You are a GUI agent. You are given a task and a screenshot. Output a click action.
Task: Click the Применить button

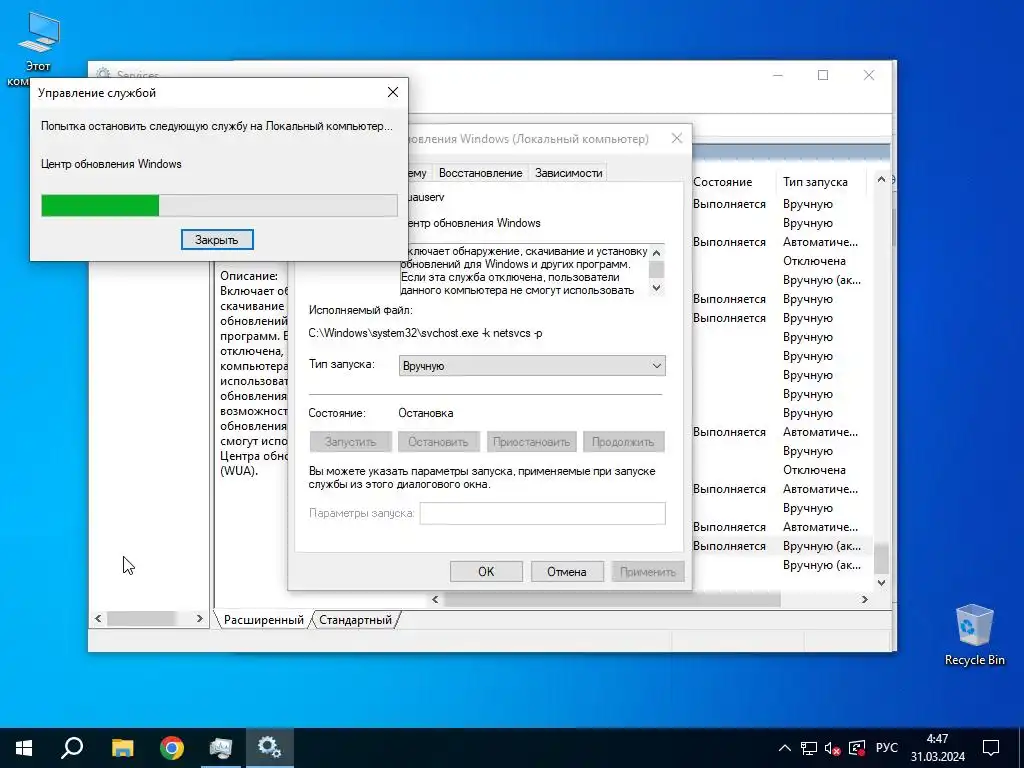coord(647,571)
